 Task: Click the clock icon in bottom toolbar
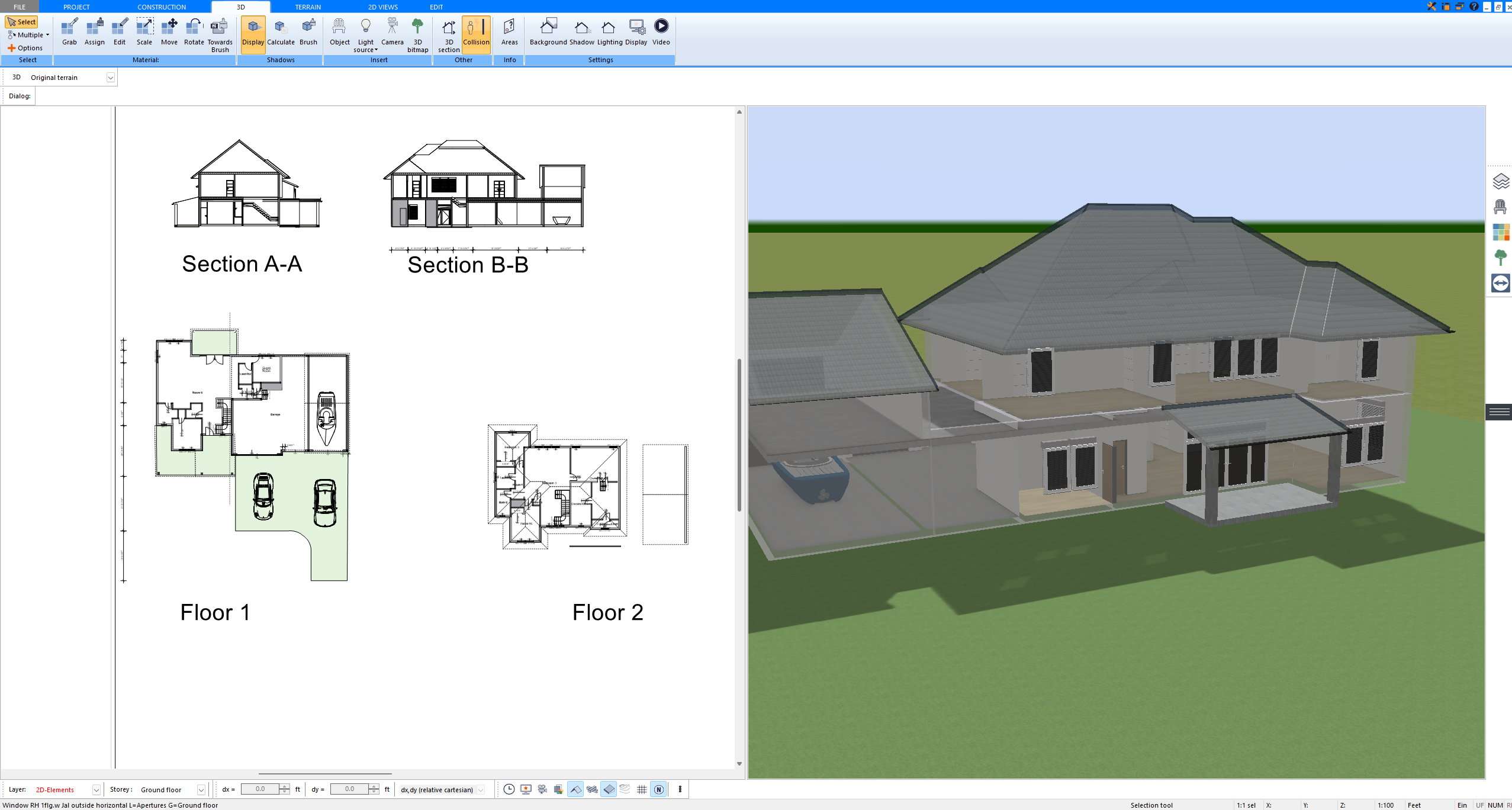click(509, 789)
